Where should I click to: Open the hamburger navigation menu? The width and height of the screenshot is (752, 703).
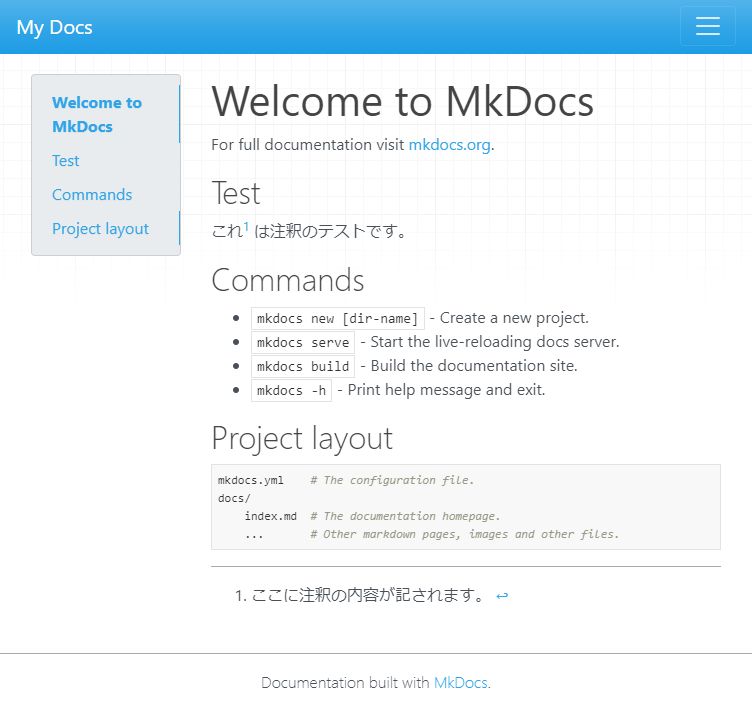pyautogui.click(x=707, y=26)
